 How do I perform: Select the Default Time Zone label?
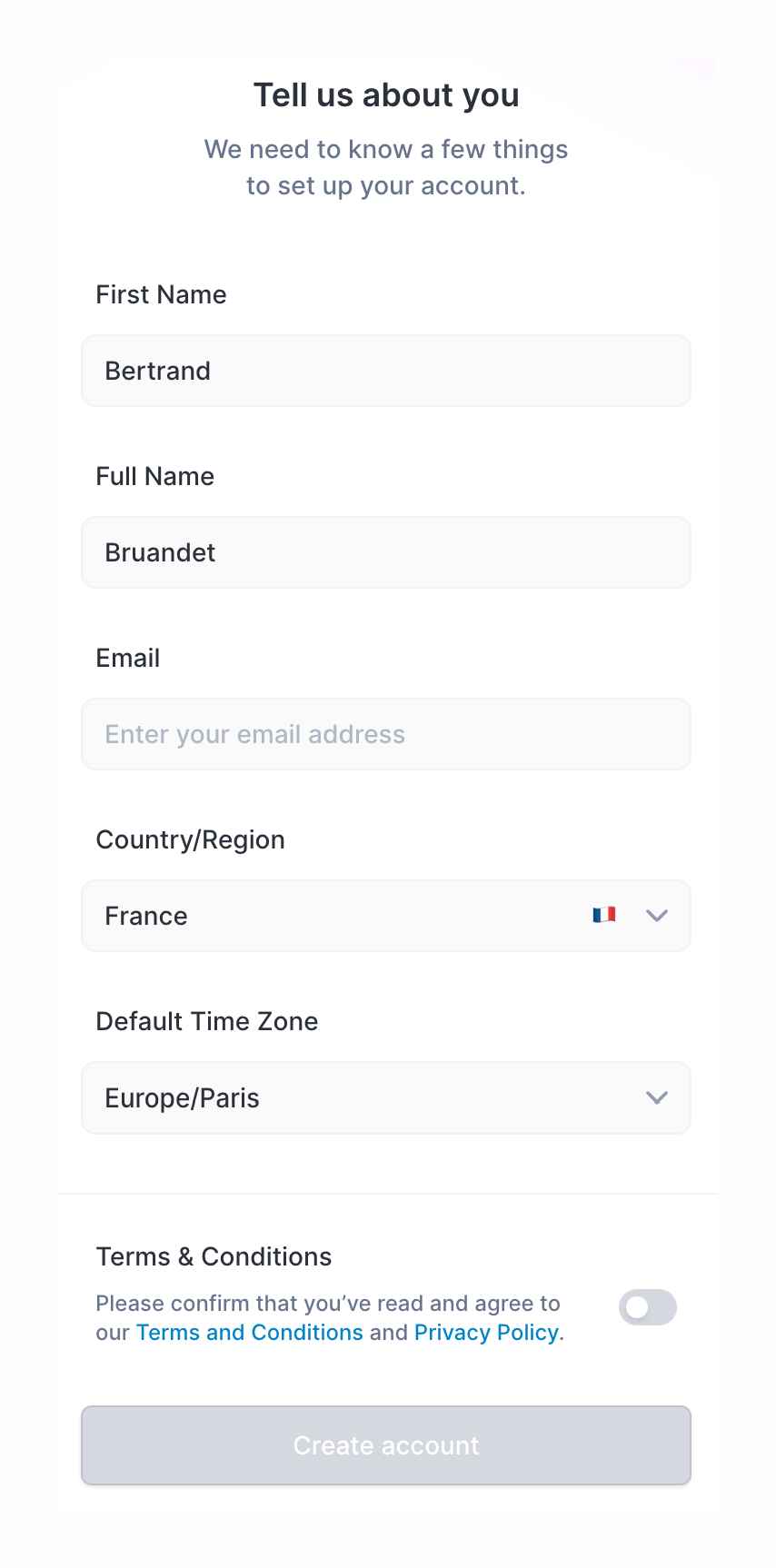point(207,1021)
